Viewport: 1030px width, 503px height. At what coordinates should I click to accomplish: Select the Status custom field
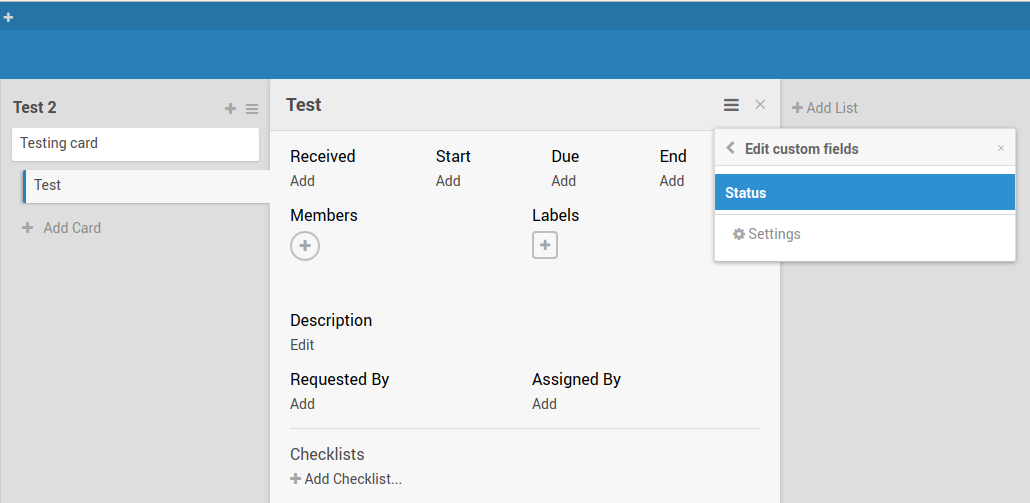(865, 193)
